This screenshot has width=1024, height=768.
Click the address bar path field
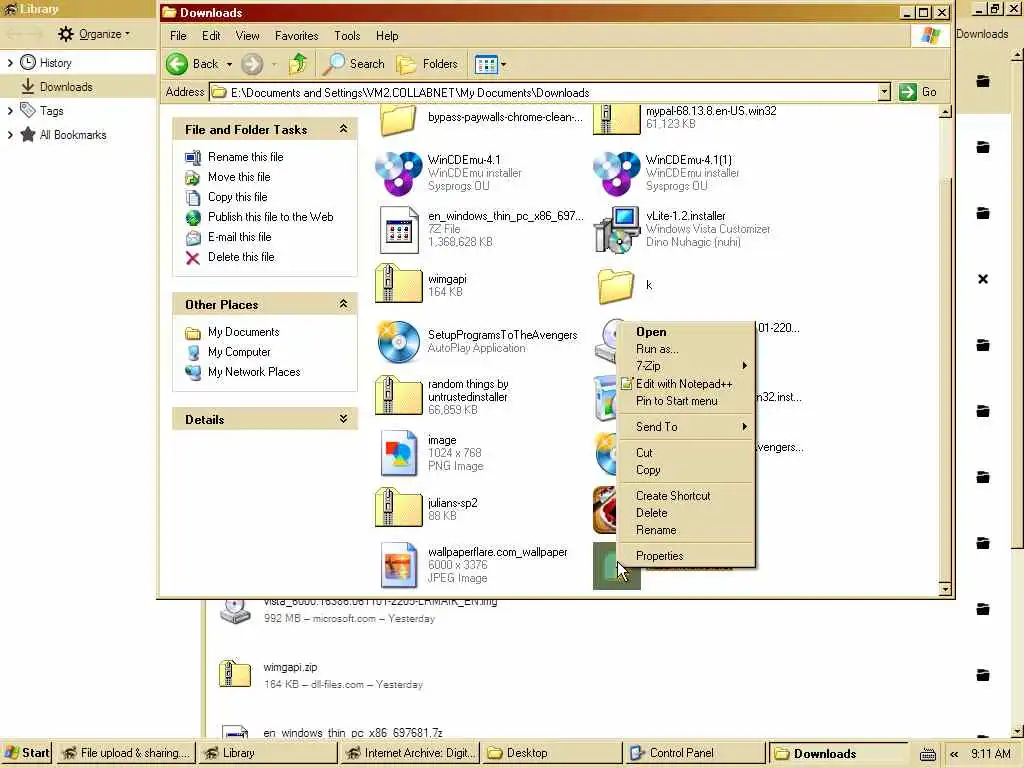pyautogui.click(x=543, y=92)
